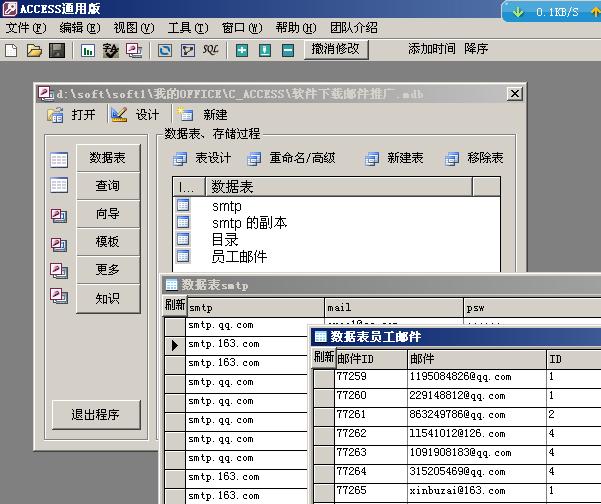
Task: Save using the floppy disk toolbar icon
Action: (57, 50)
